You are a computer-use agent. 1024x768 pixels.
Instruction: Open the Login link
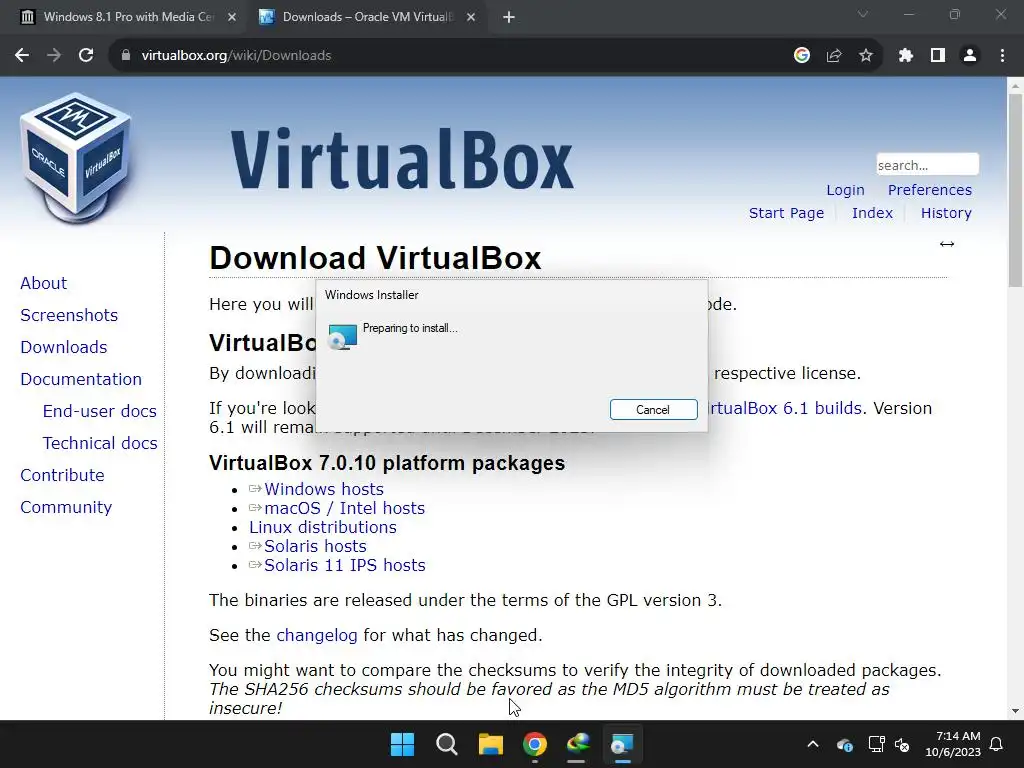point(845,190)
